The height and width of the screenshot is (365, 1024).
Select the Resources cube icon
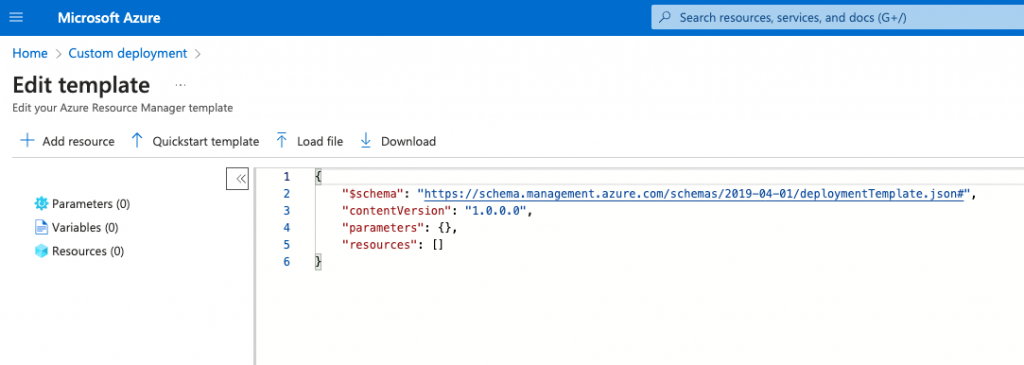click(x=41, y=251)
